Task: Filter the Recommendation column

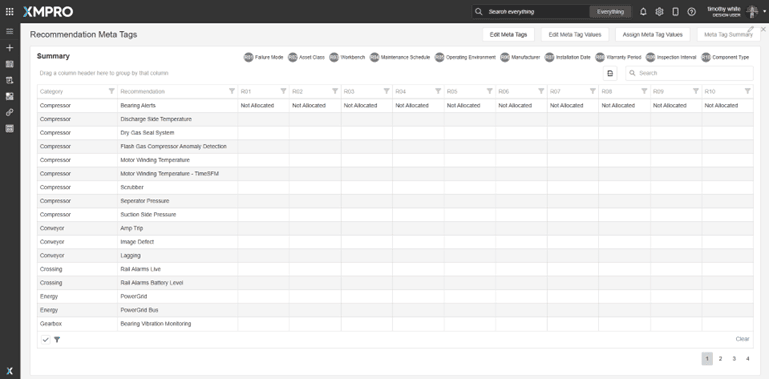Action: [232, 91]
